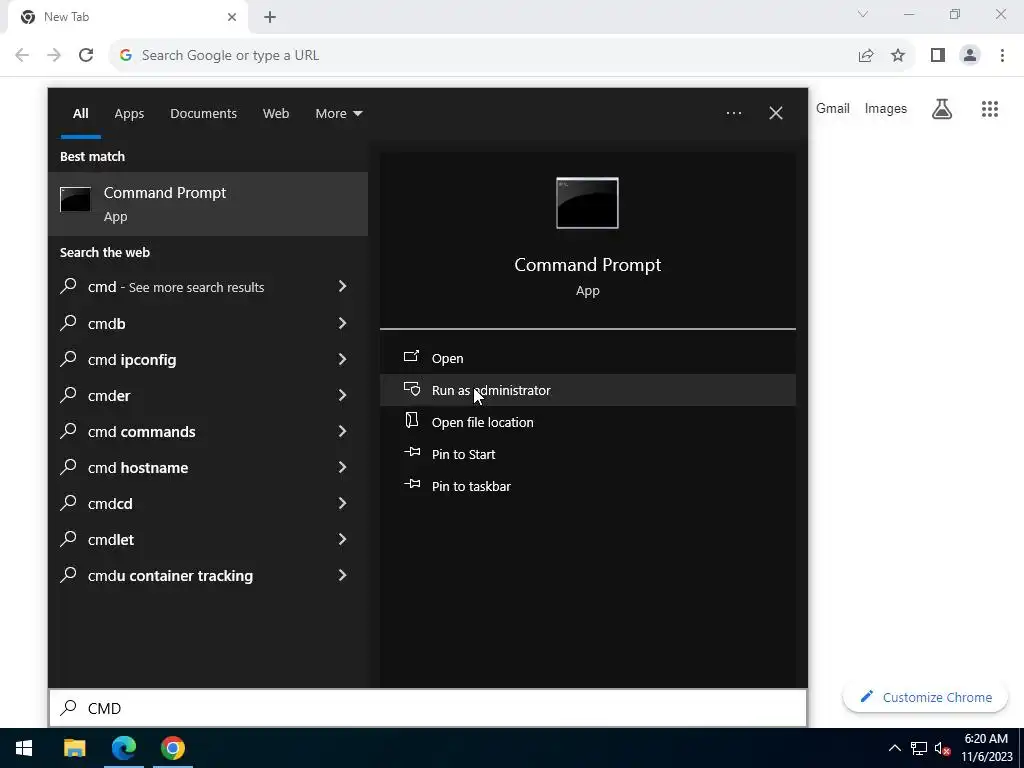Choose Pin to taskbar
Viewport: 1024px width, 768px height.
click(x=587, y=486)
